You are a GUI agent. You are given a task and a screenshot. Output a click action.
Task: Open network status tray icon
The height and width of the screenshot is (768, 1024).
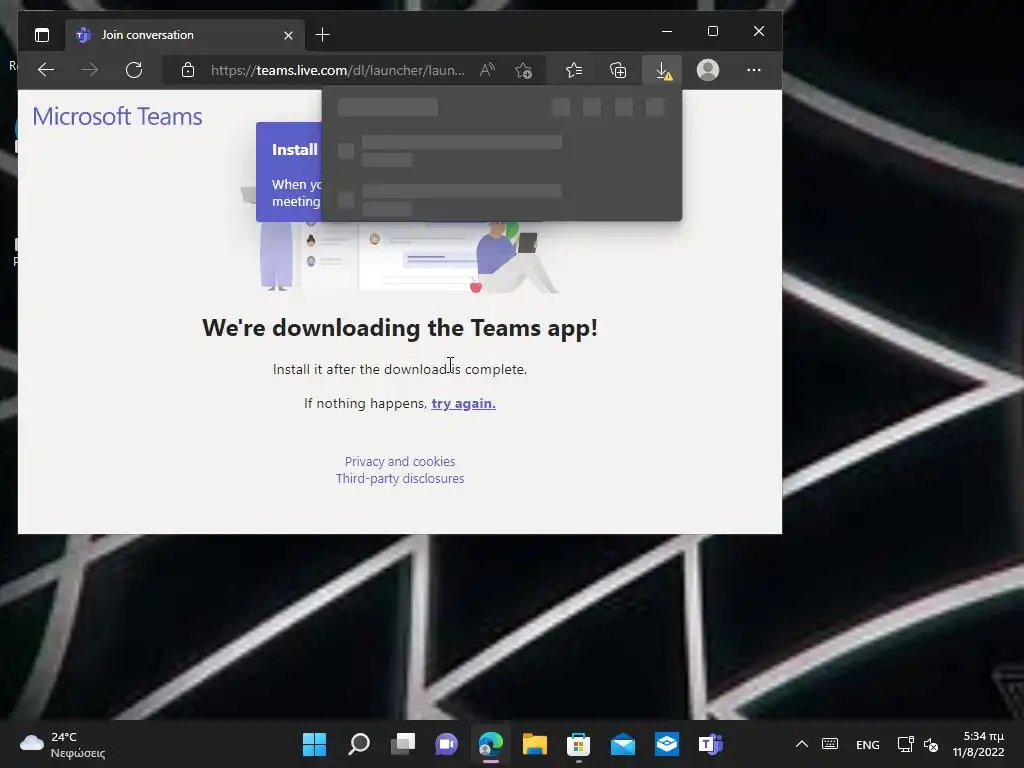click(905, 744)
